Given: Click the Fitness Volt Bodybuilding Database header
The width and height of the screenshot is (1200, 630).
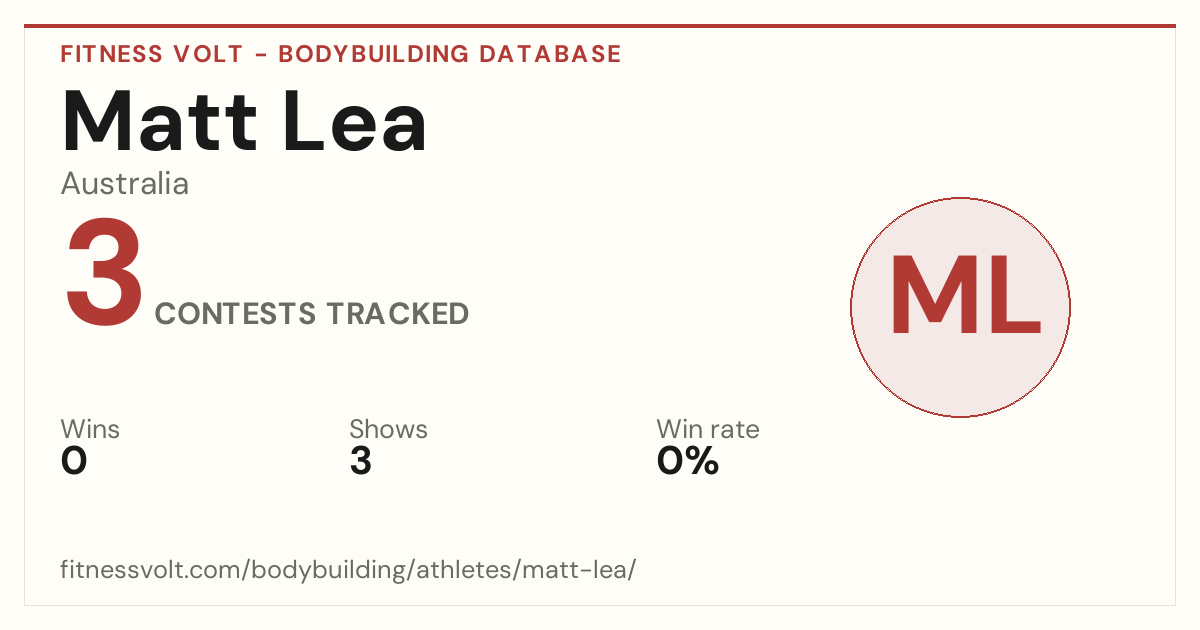Looking at the screenshot, I should pyautogui.click(x=341, y=54).
